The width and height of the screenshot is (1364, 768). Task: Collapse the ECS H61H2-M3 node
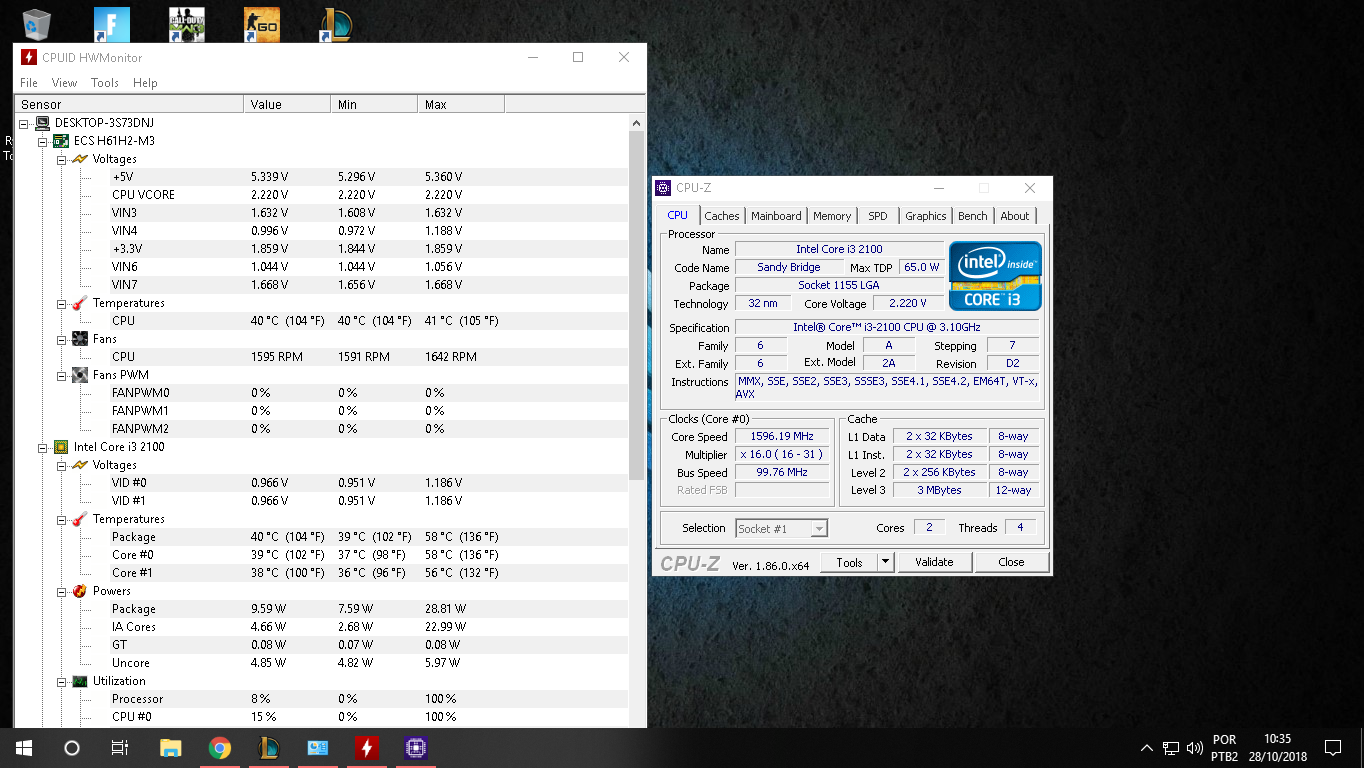point(42,141)
